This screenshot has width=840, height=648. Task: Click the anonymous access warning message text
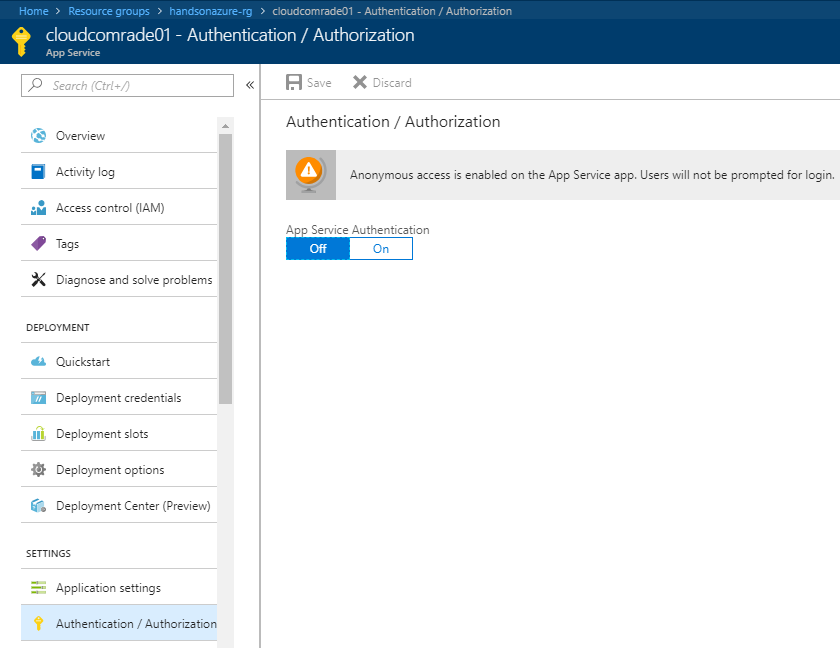[x=592, y=175]
